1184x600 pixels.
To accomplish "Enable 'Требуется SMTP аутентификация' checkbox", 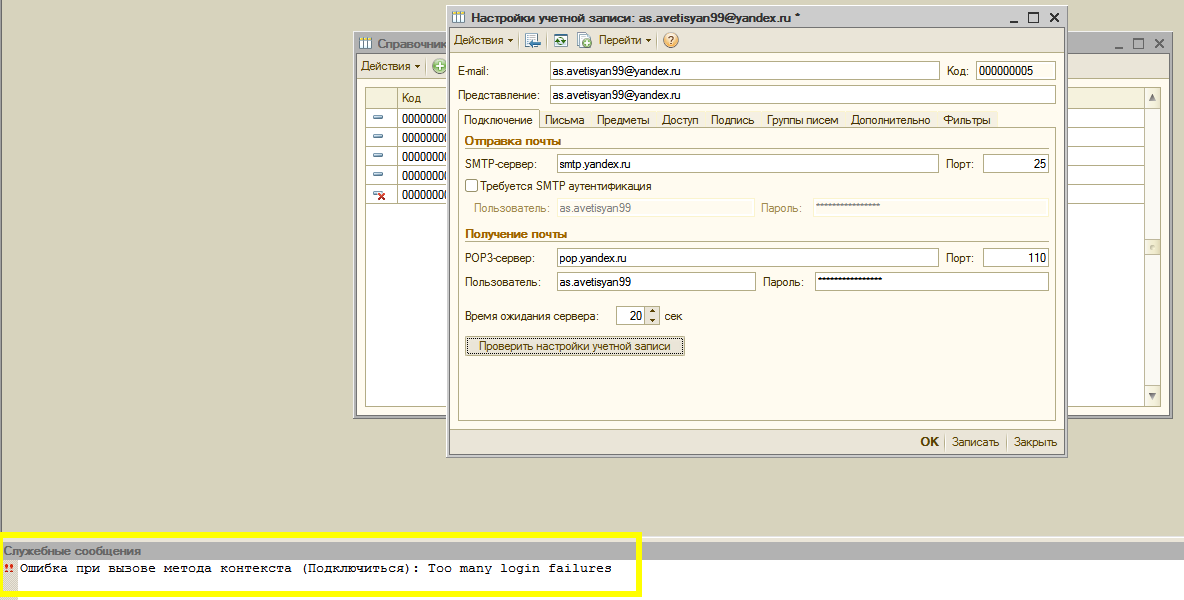I will [x=472, y=186].
